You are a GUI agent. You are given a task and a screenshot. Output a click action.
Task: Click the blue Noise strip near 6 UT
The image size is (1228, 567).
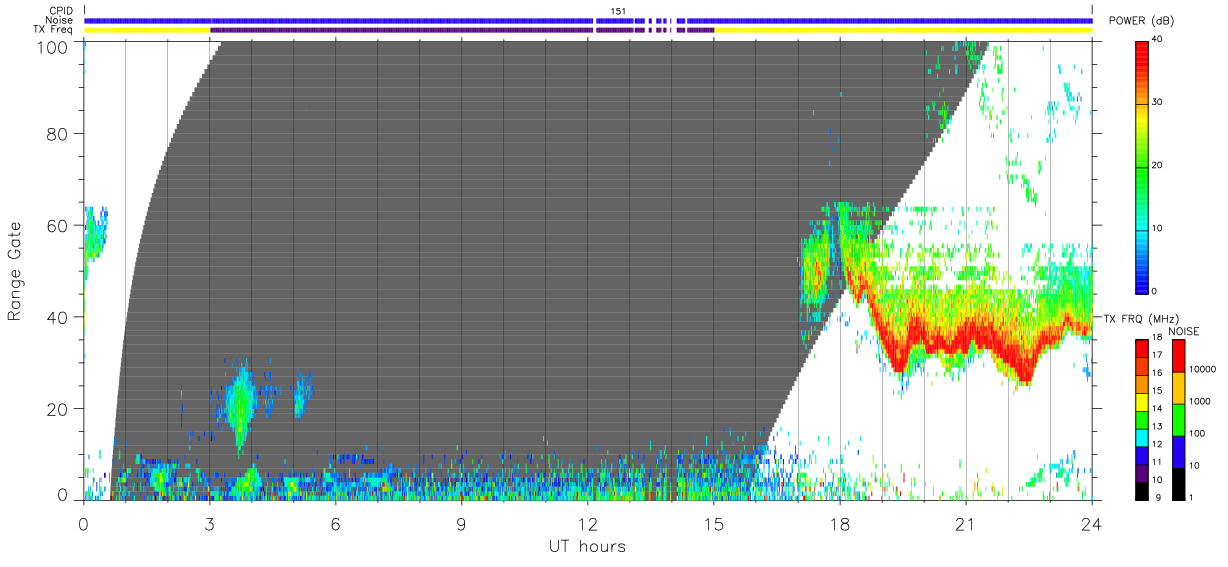pos(335,20)
